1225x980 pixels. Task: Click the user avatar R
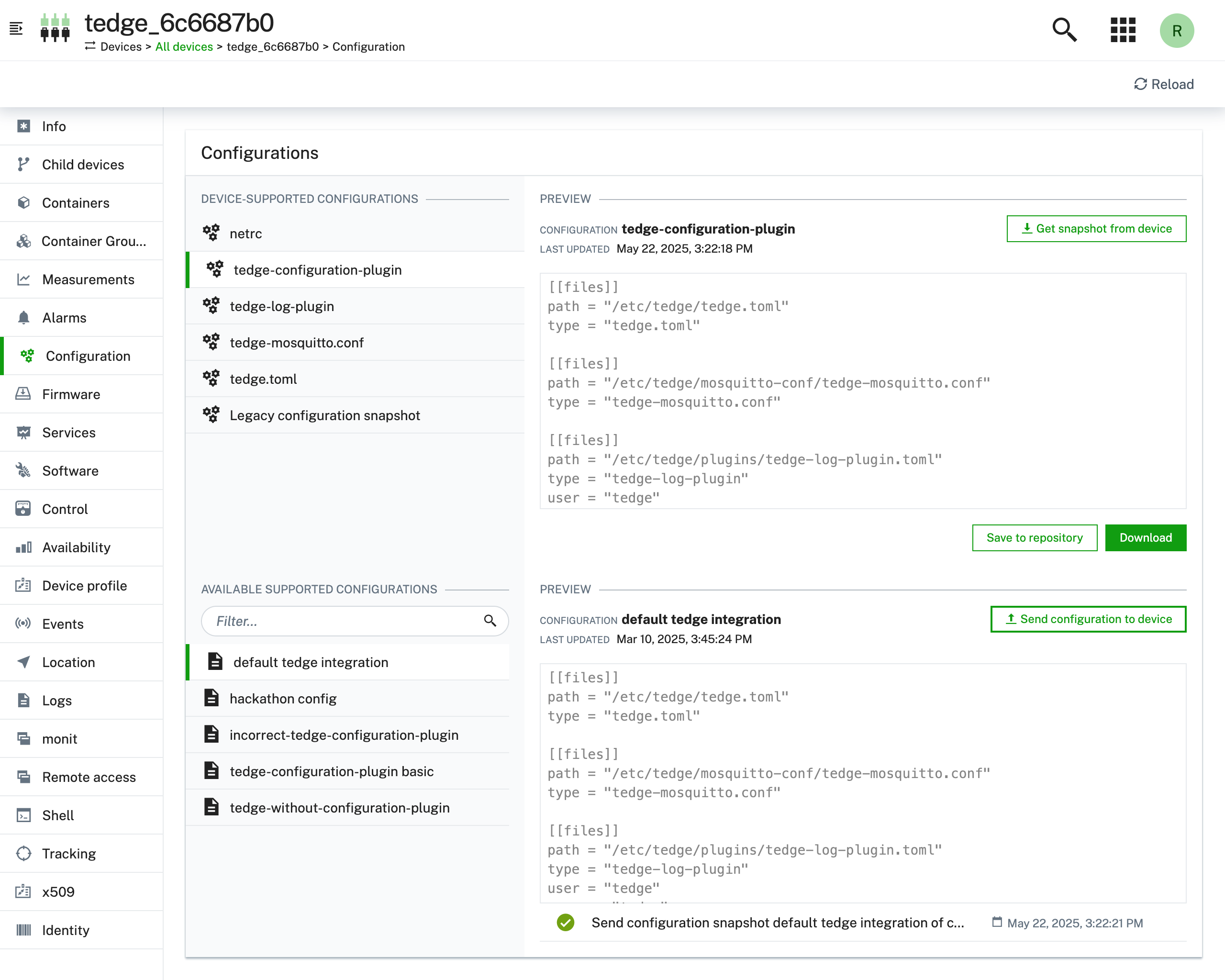coord(1176,31)
